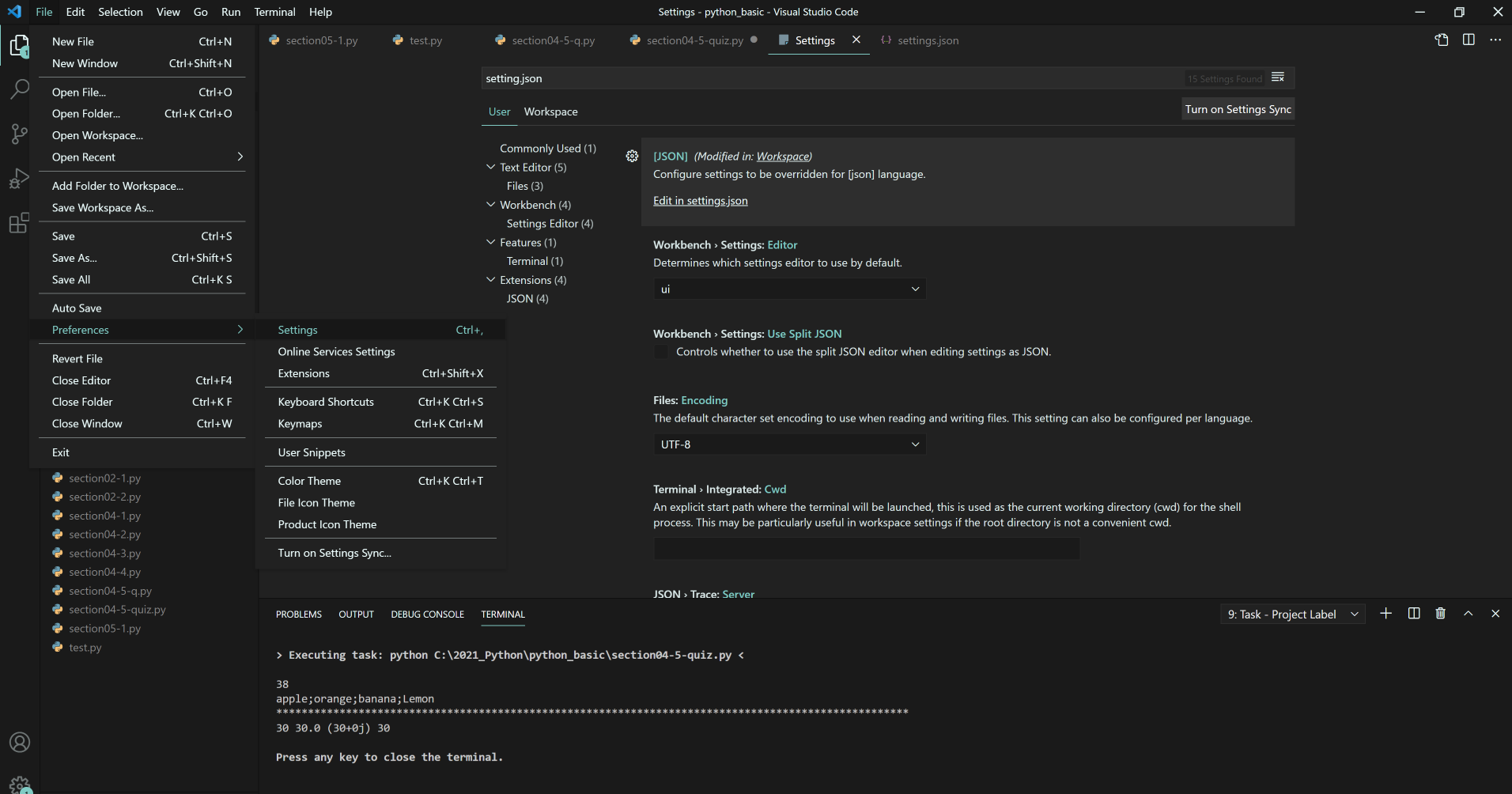Switch to Workspace settings tab
This screenshot has height=794, width=1512.
click(551, 112)
